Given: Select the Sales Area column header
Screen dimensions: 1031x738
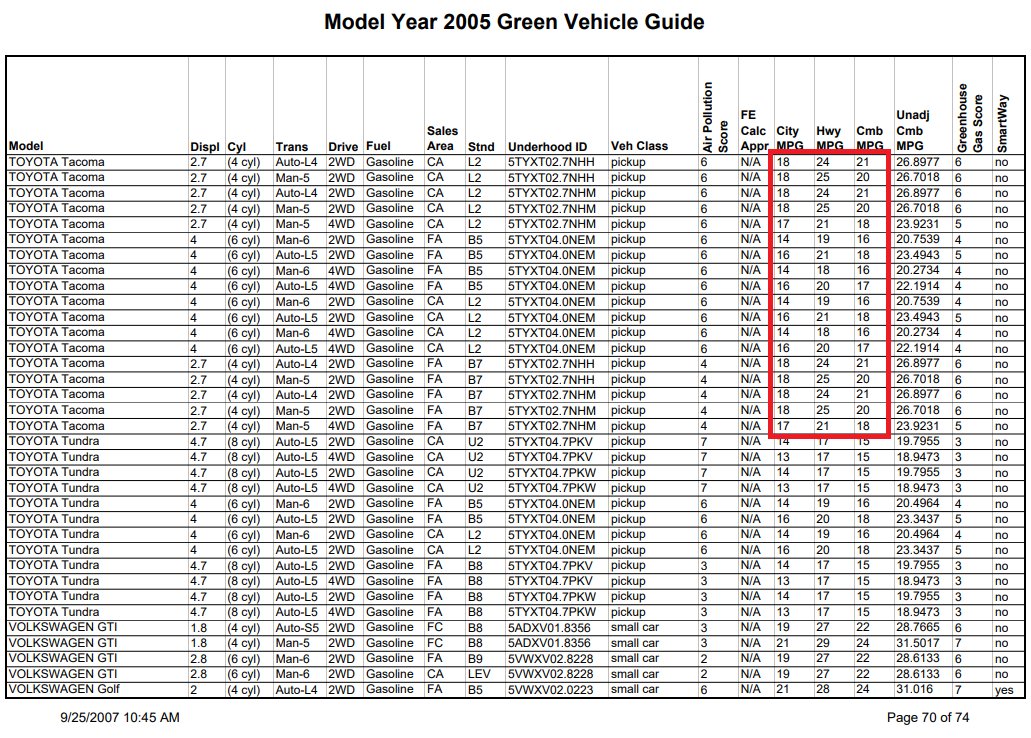Looking at the screenshot, I should click(x=442, y=138).
